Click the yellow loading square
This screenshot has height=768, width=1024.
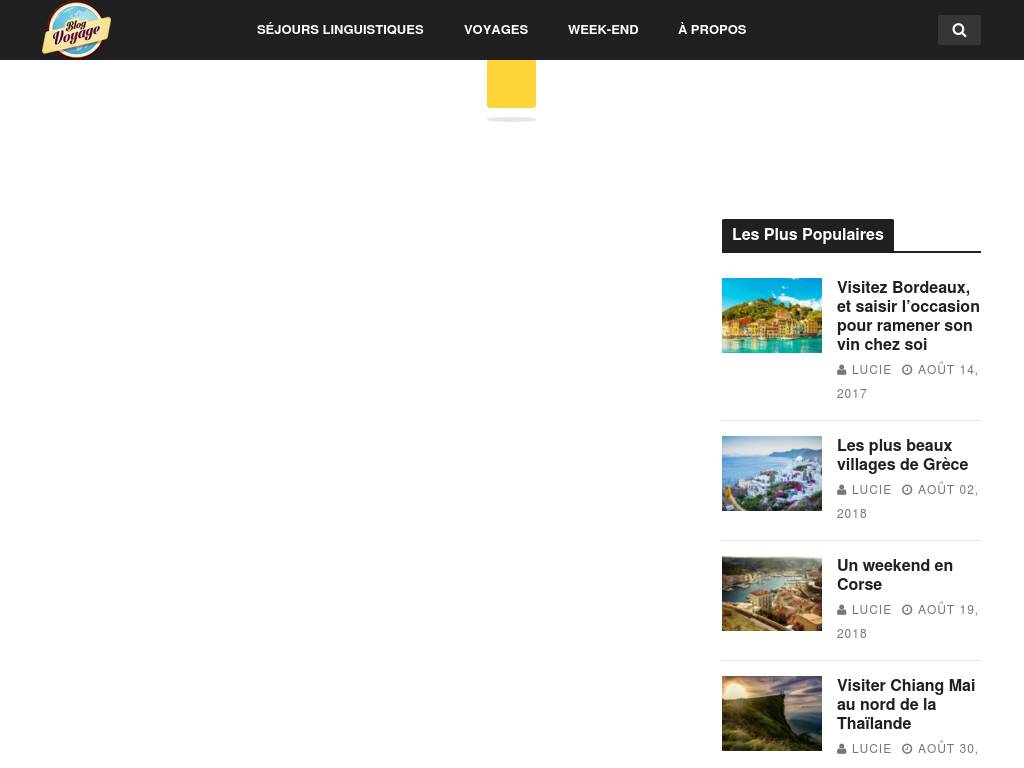pyautogui.click(x=511, y=83)
